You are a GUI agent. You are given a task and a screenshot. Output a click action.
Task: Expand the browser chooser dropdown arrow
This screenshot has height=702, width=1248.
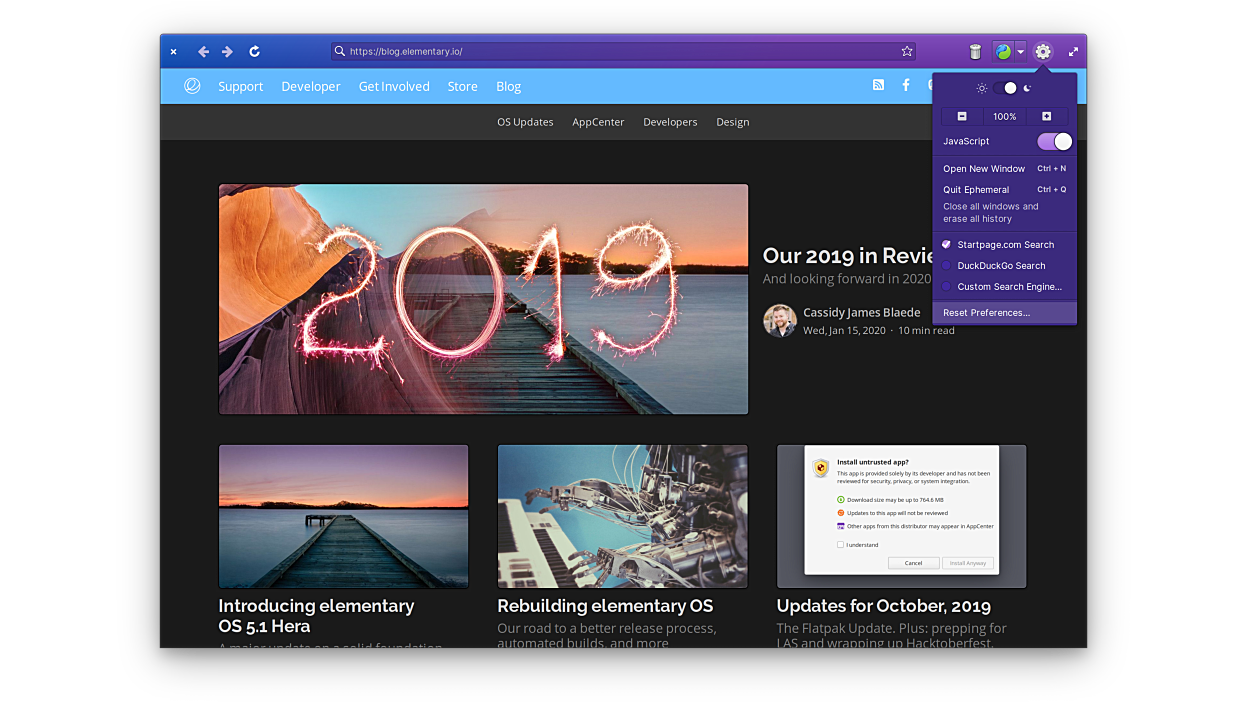click(1020, 52)
